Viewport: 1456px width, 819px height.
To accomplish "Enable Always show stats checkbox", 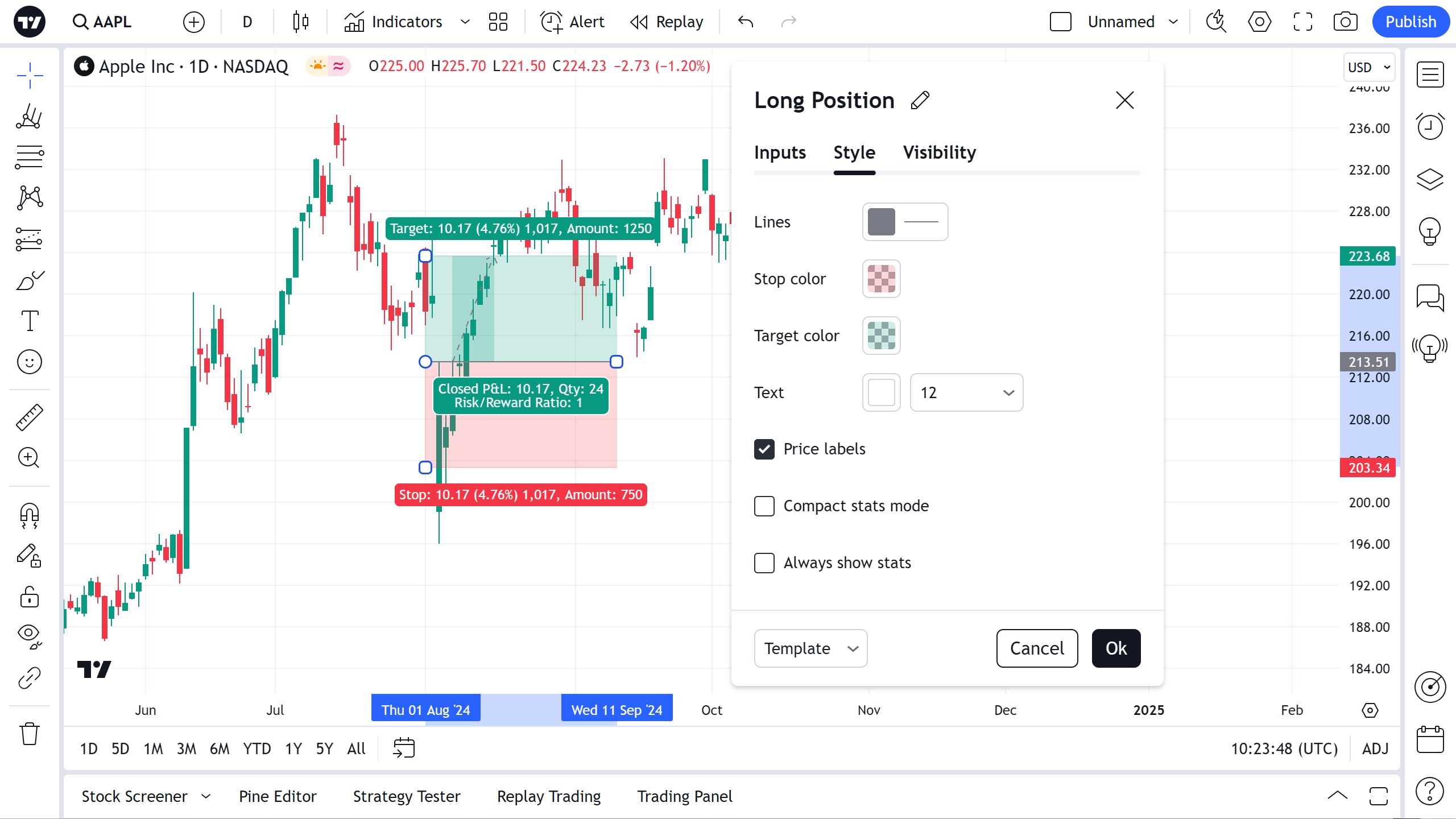I will (764, 562).
